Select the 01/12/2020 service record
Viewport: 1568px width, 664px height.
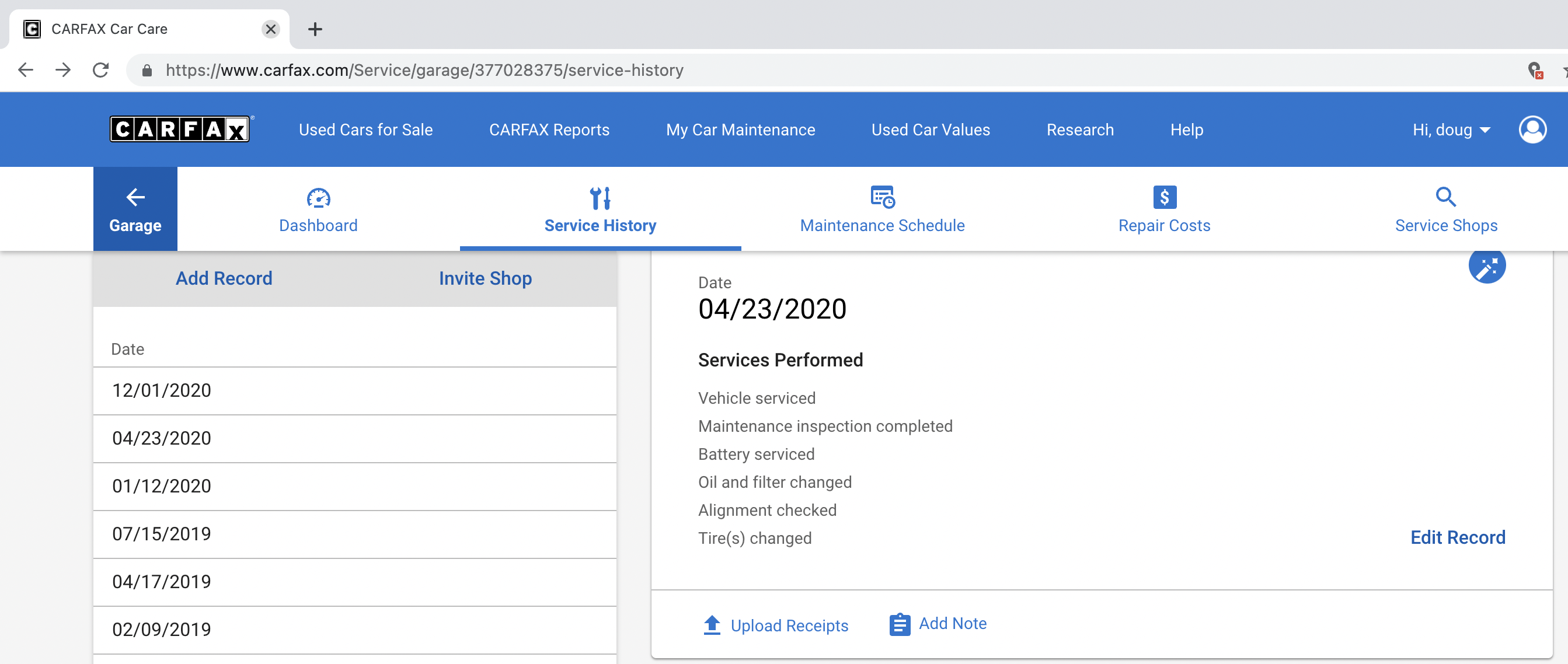355,485
